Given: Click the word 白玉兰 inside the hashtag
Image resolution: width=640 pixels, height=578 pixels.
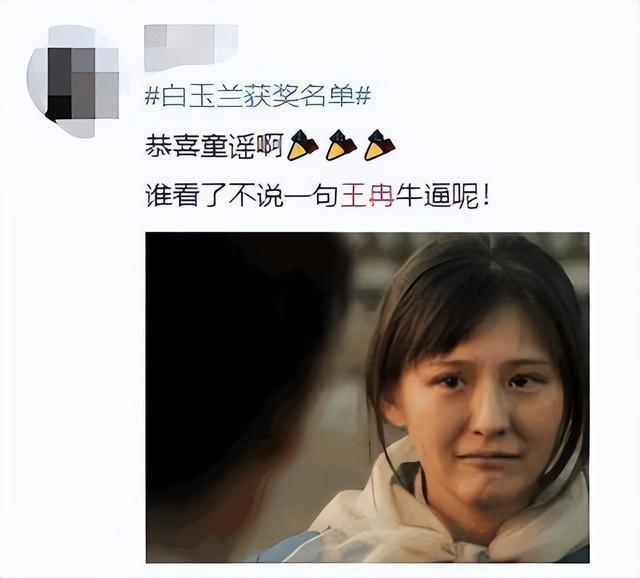Looking at the screenshot, I should (203, 97).
